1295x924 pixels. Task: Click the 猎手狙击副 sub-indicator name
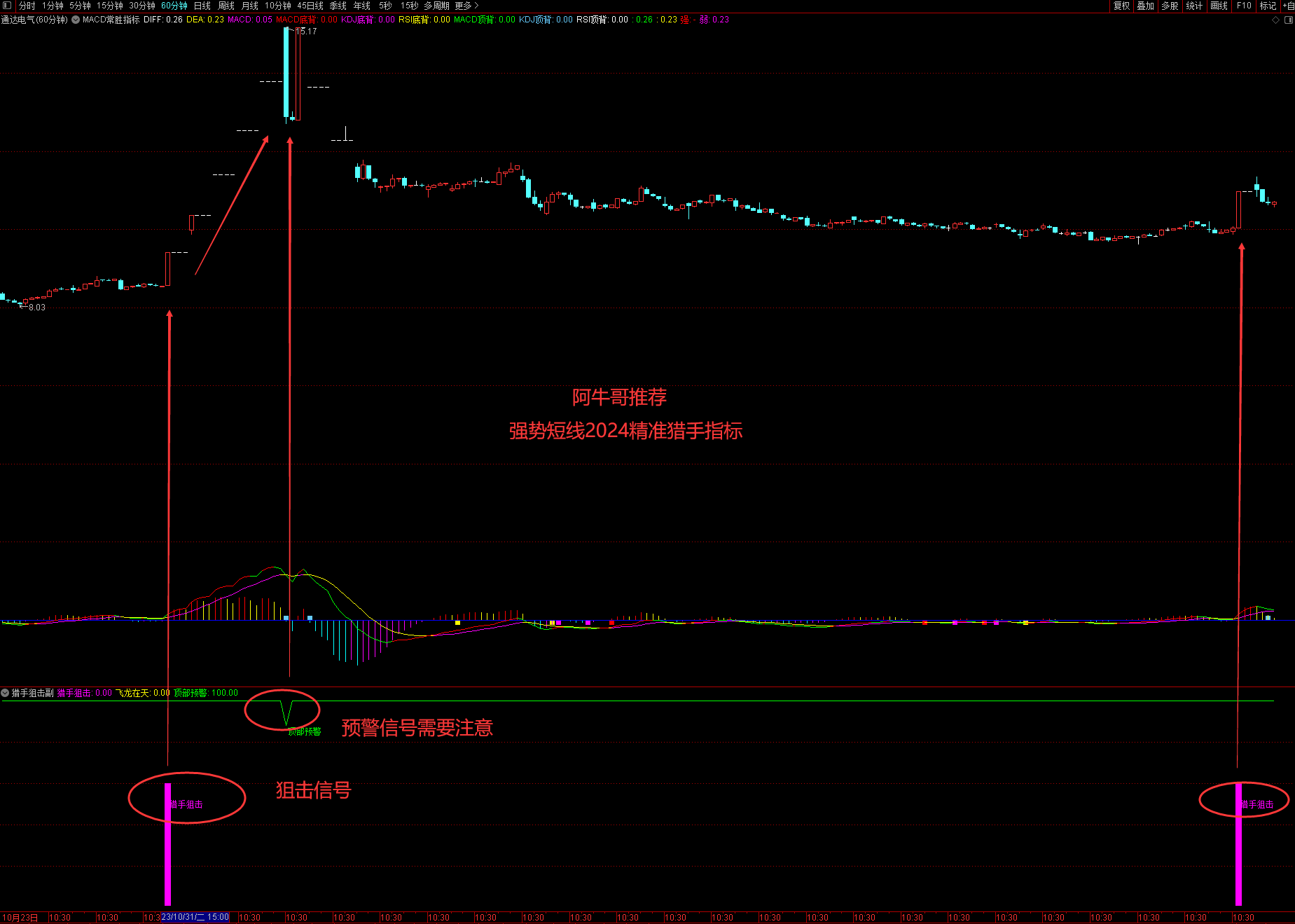[32, 693]
